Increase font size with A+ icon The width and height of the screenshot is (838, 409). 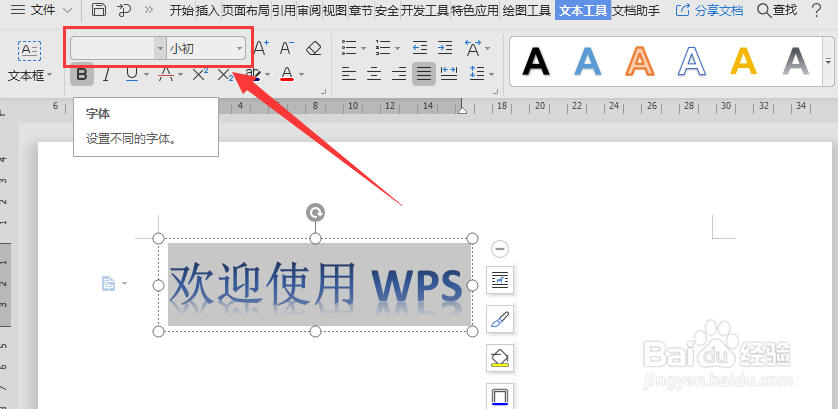tap(261, 48)
